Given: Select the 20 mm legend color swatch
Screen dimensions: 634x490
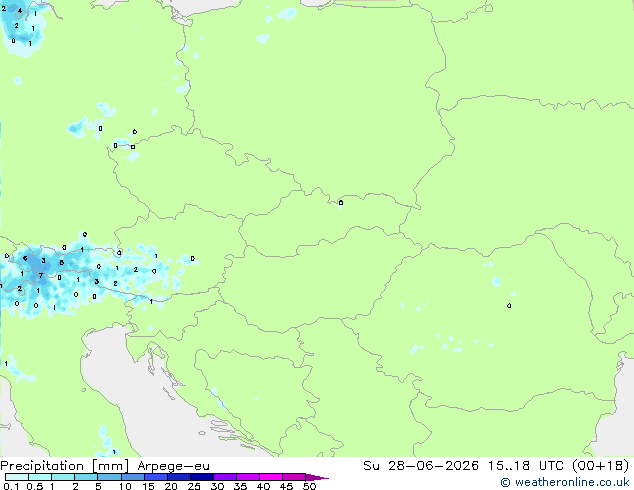Looking at the screenshot, I should coord(178,477).
